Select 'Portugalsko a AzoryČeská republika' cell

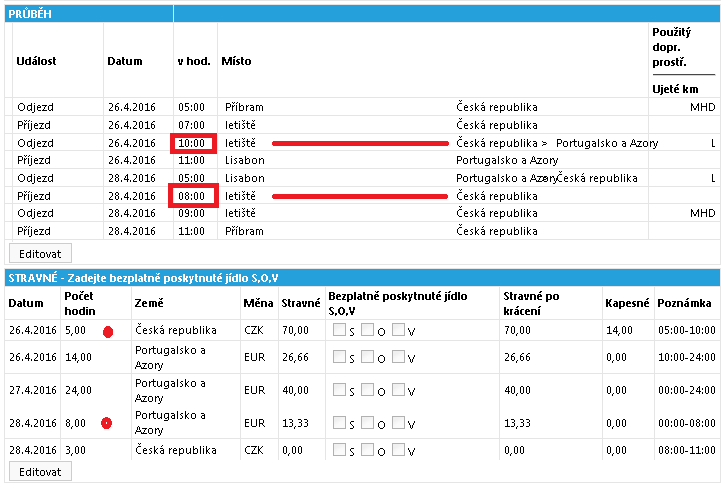point(547,178)
